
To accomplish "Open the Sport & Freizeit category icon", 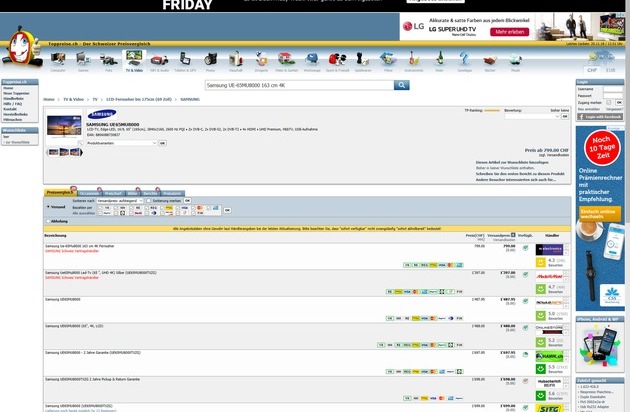I will (x=338, y=60).
